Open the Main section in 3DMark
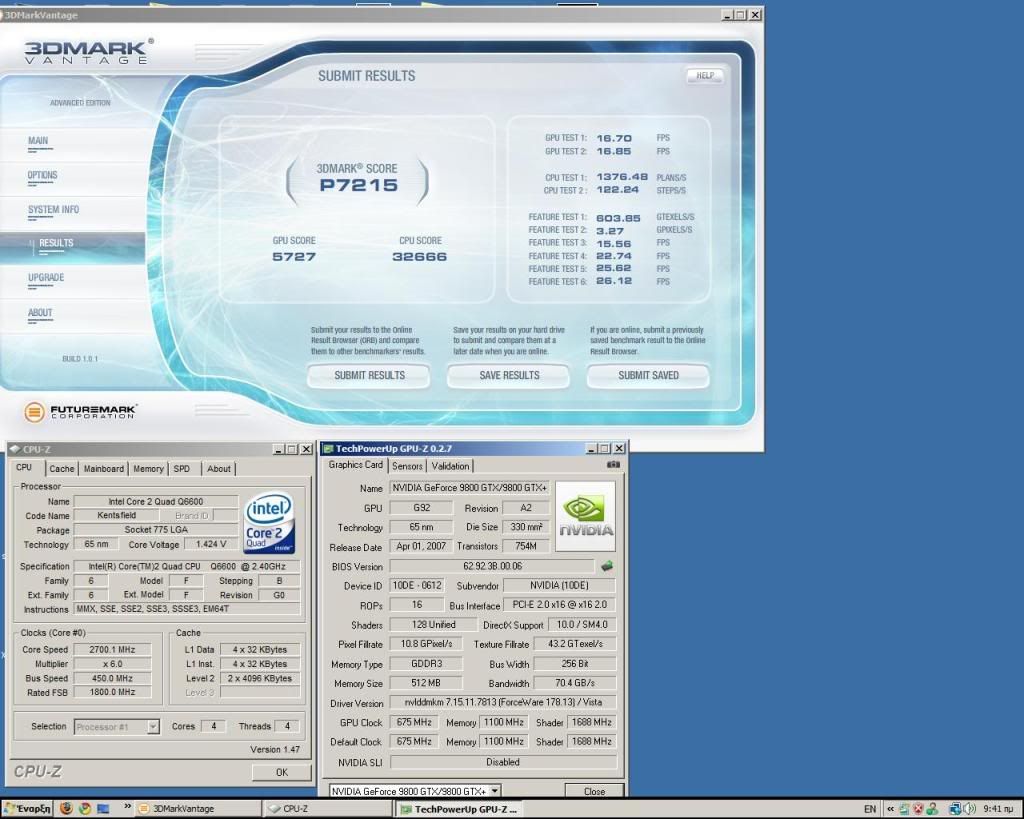Screen dimensions: 1024x819 tap(38, 140)
